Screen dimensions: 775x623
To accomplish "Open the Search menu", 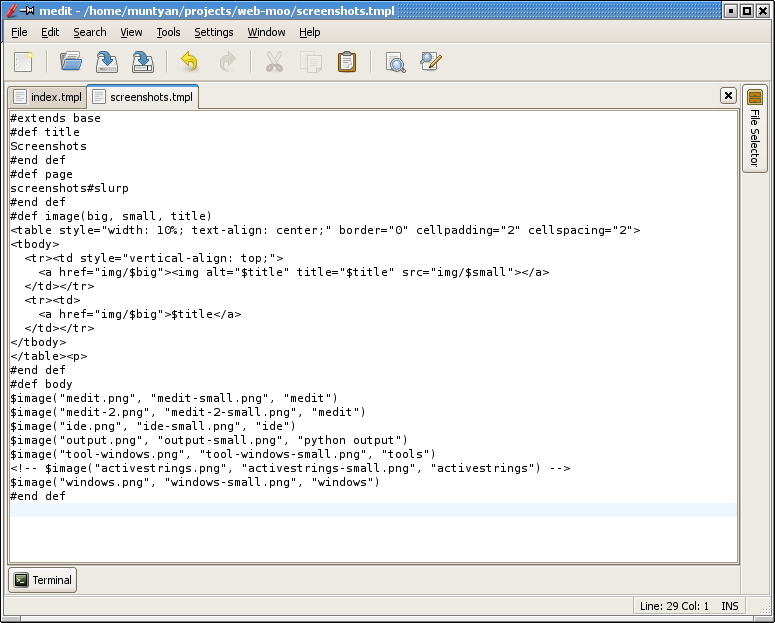I will [89, 32].
